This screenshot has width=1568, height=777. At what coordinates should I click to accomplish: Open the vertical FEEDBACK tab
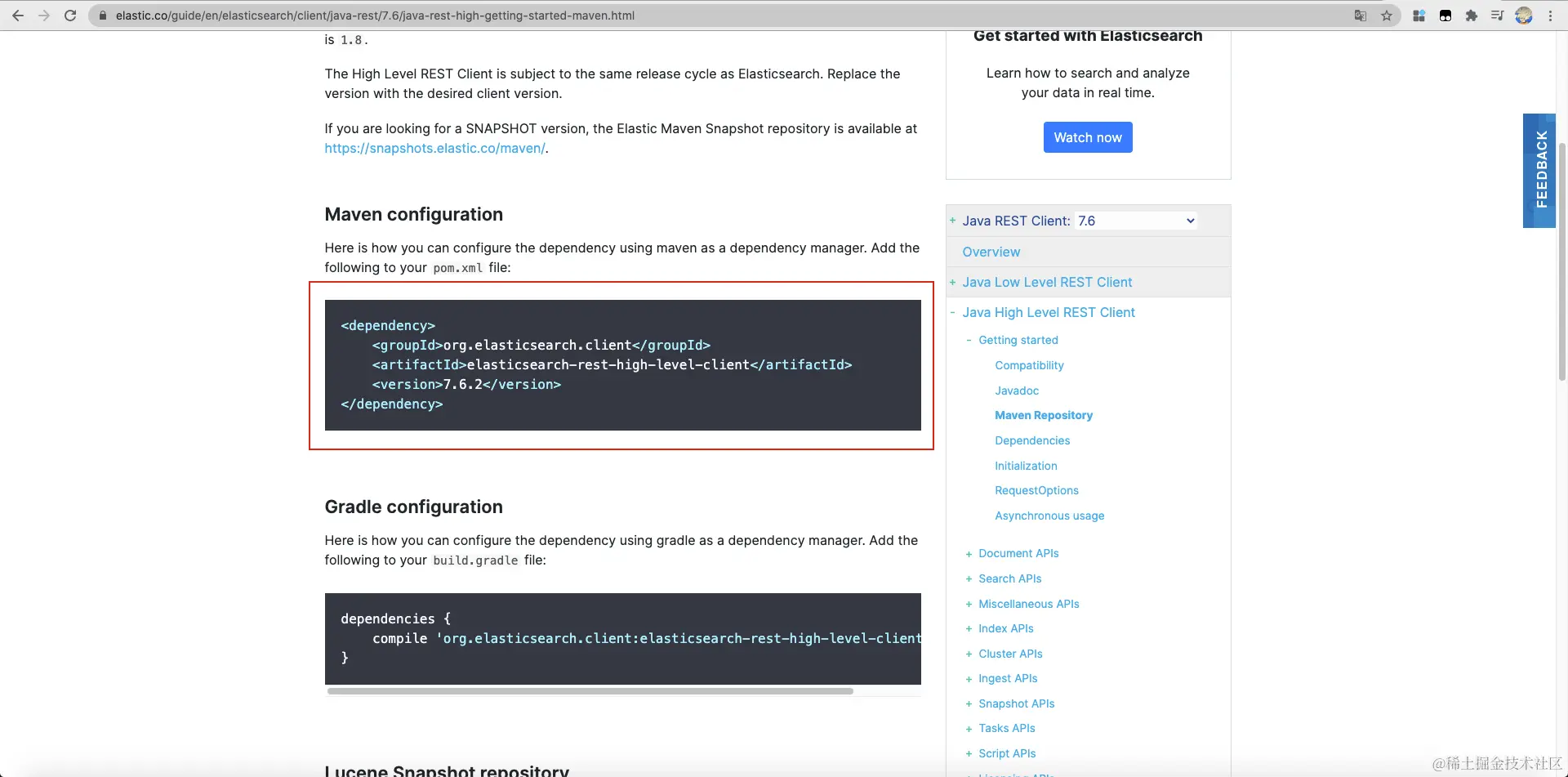click(x=1540, y=170)
